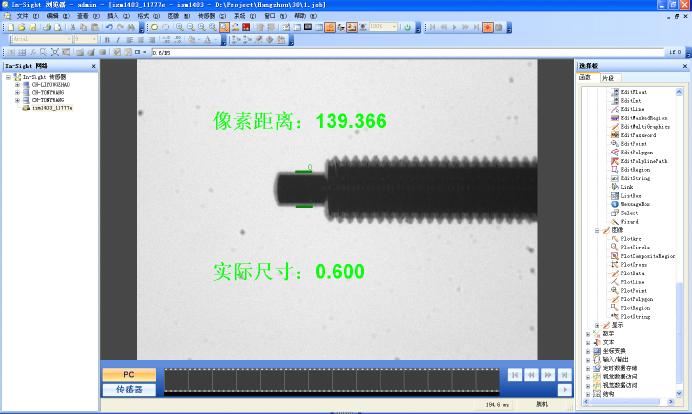Click the New job toolbar icon

point(11,27)
